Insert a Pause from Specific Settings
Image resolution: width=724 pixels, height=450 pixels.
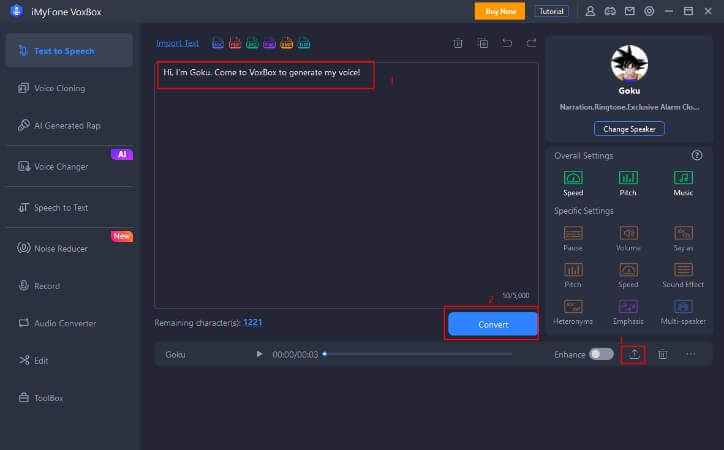coord(573,239)
